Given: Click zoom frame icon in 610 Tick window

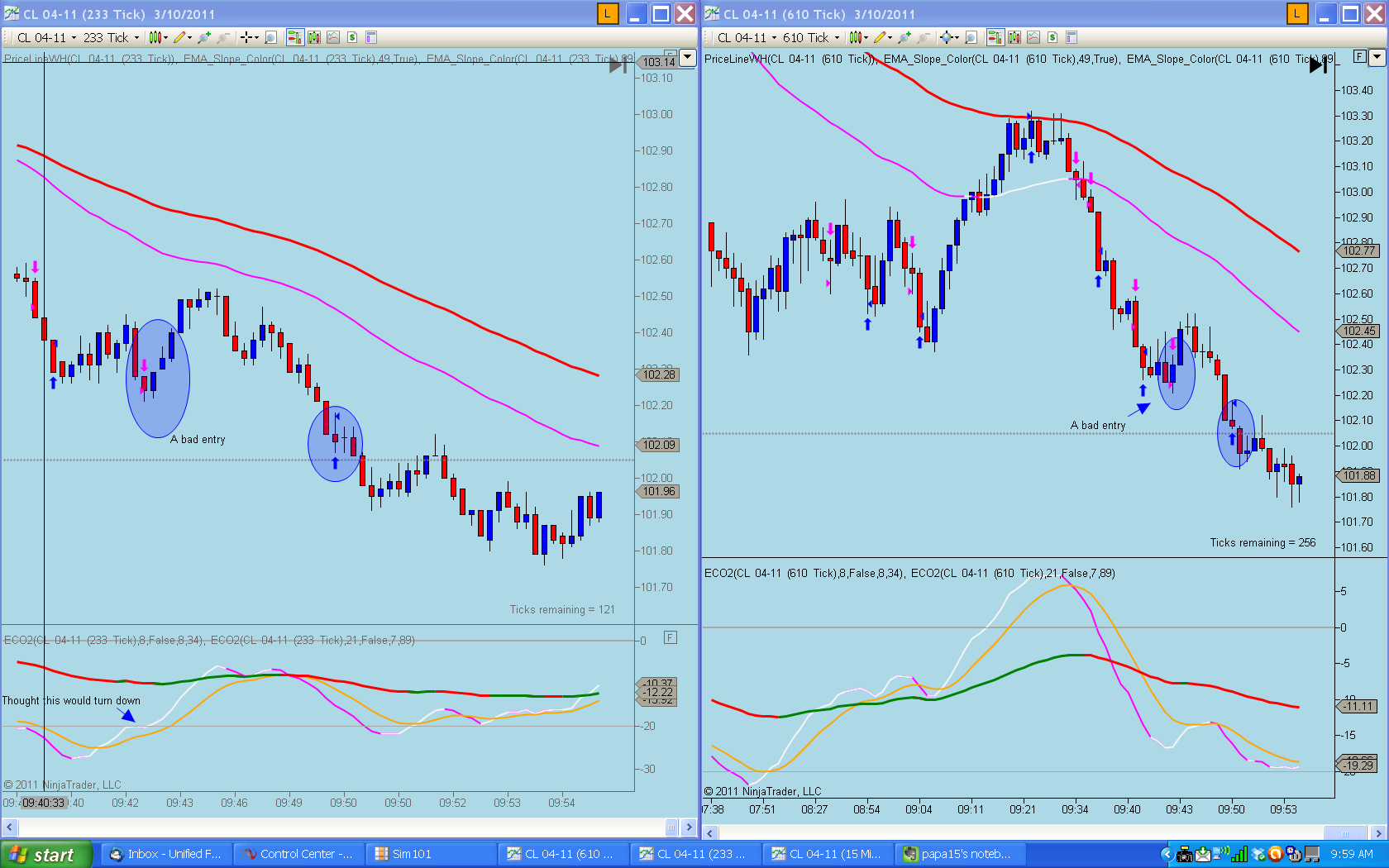Looking at the screenshot, I should 971,37.
